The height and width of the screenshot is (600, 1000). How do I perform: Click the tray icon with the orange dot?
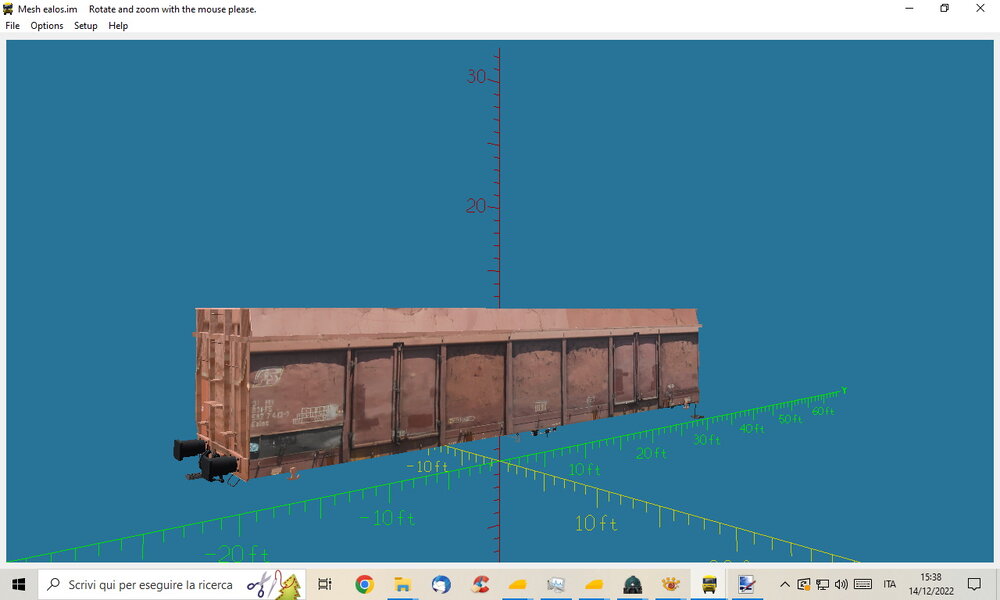(x=804, y=584)
